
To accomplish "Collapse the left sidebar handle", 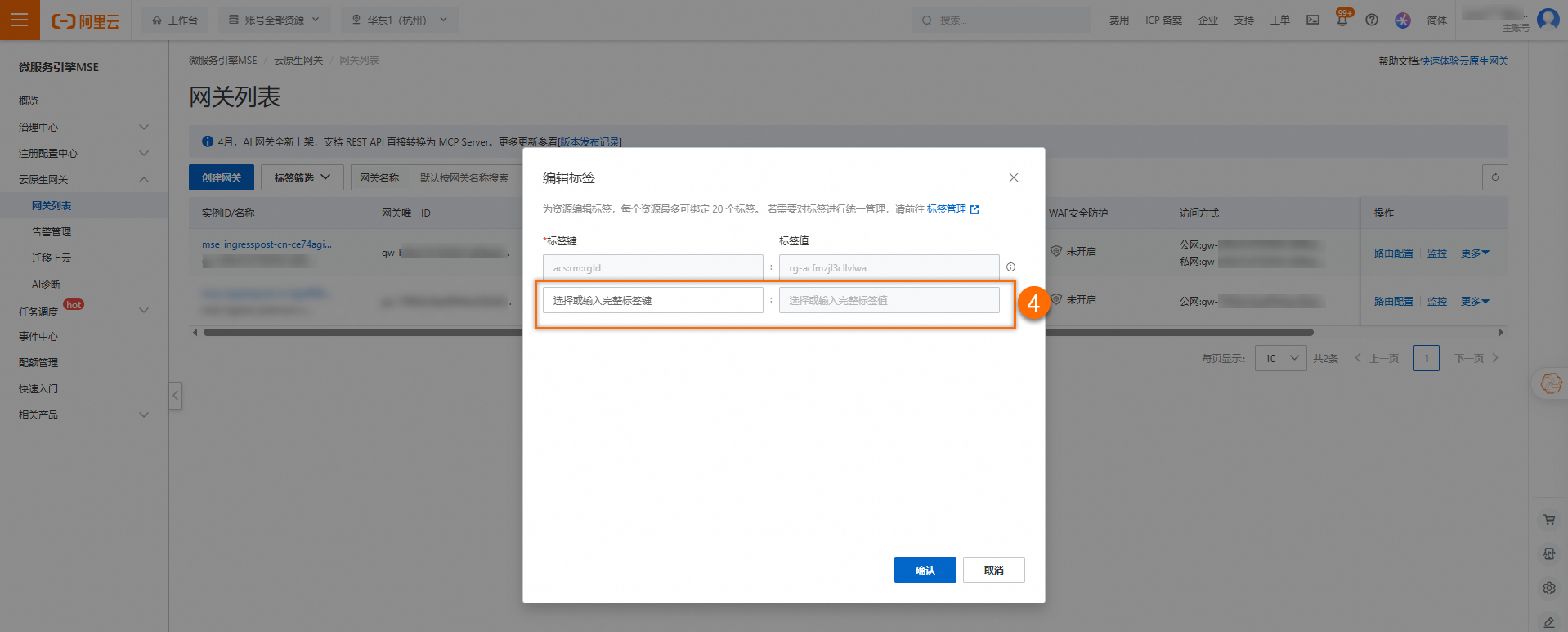I will [175, 396].
